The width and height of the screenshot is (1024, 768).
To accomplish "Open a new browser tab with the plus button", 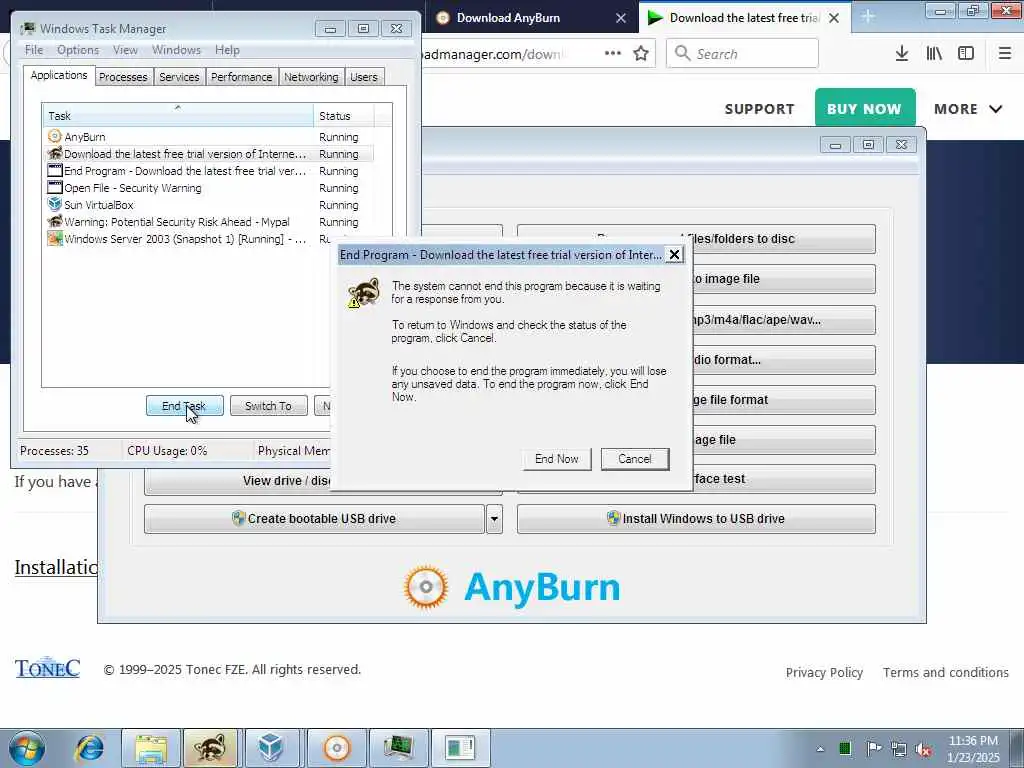I will point(868,17).
